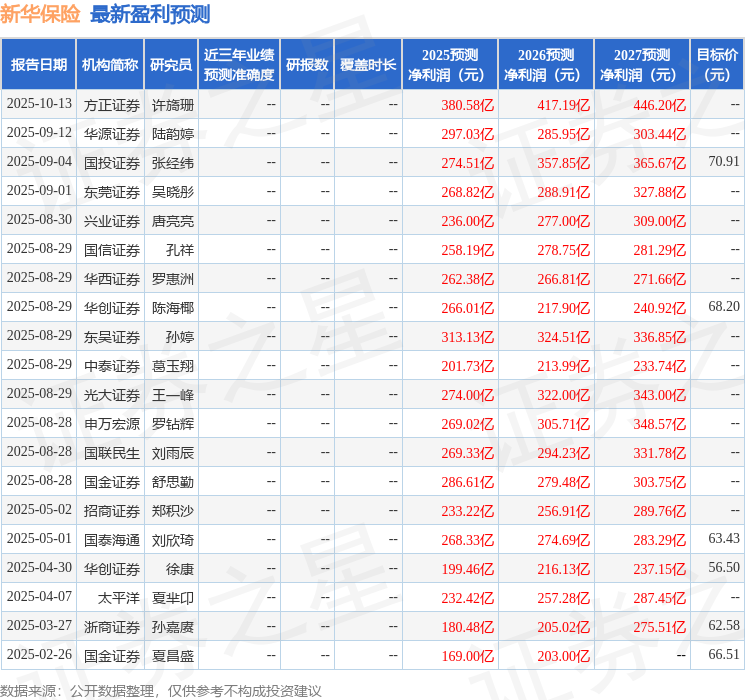Screen dimensions: 745x700
Task: Click the value 380.58亿
Action: coord(468,105)
